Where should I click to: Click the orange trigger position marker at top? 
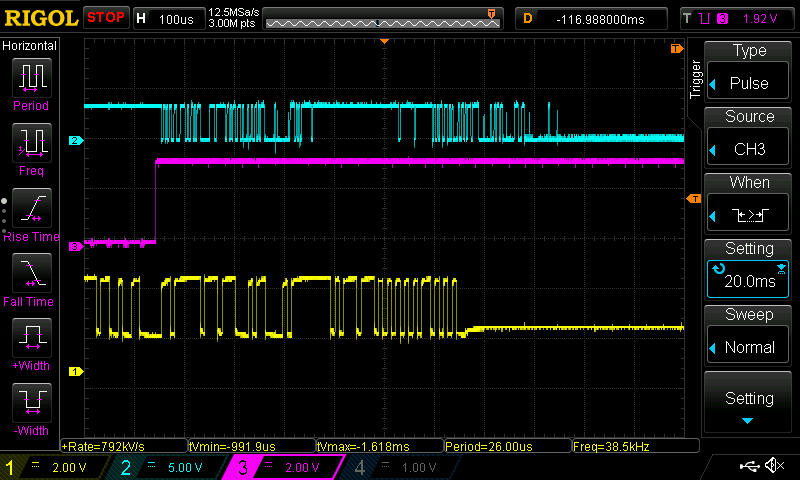pyautogui.click(x=384, y=41)
